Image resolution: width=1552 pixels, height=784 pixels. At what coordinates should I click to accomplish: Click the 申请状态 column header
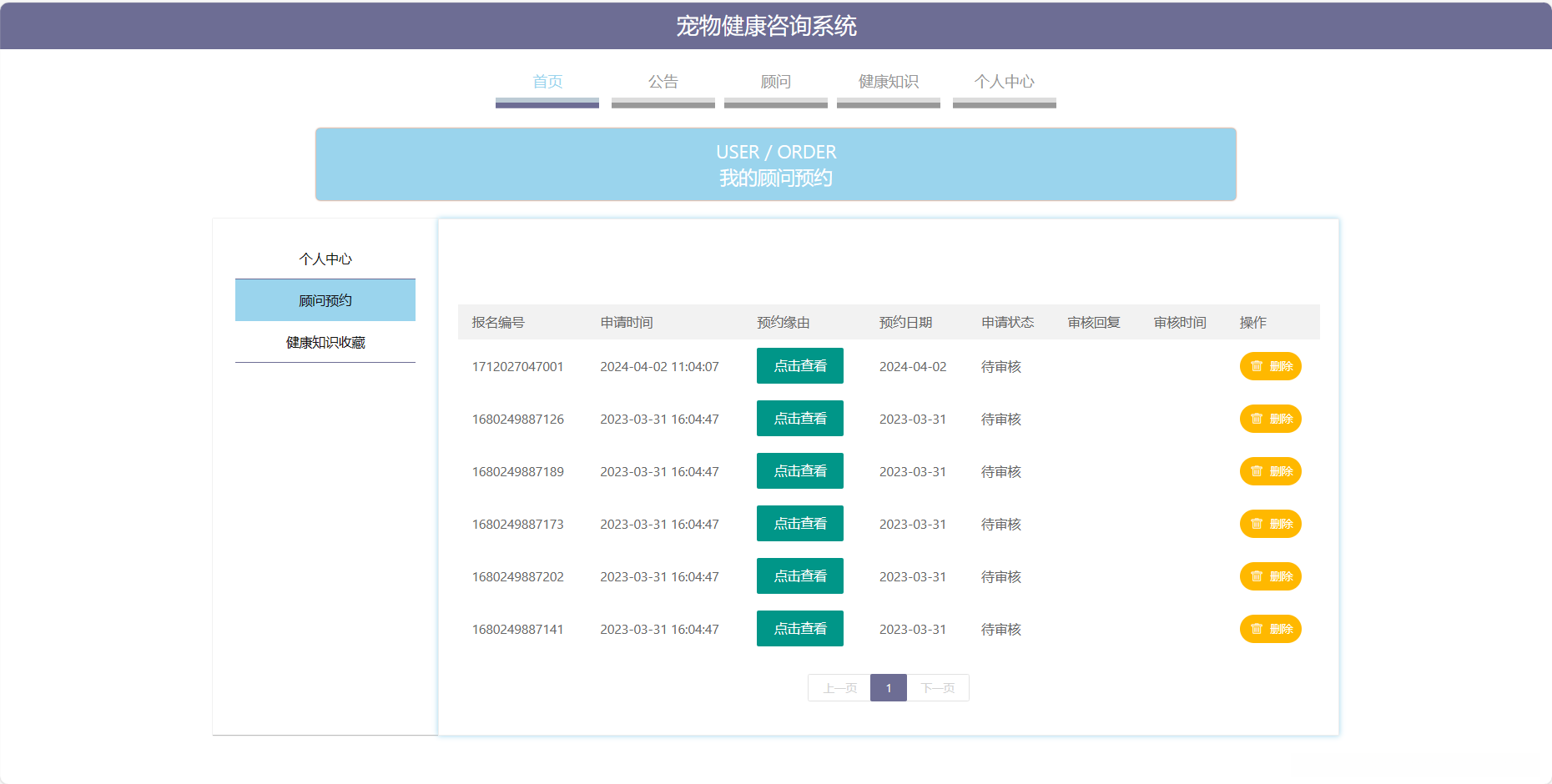pyautogui.click(x=1008, y=323)
